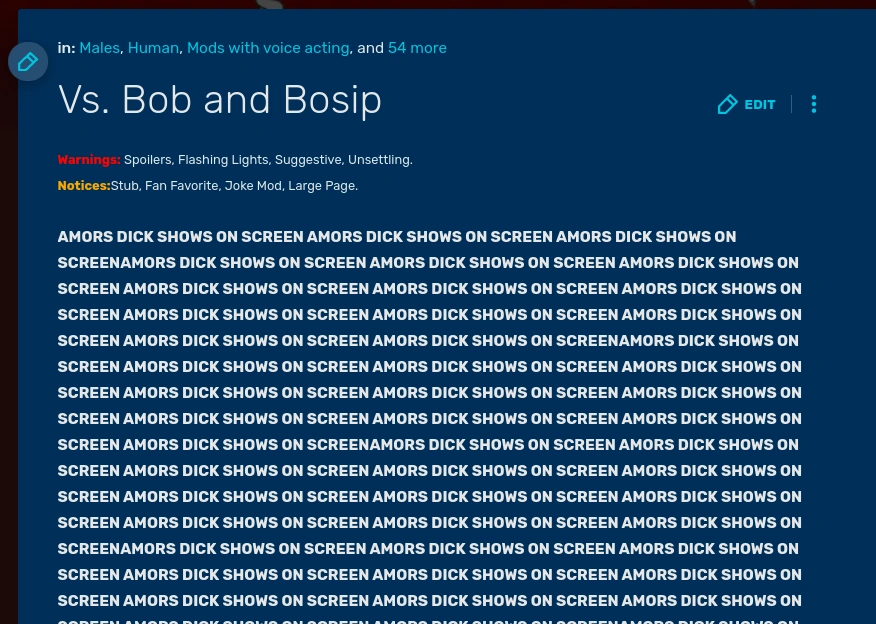Expand the "54 more" categories list

click(417, 48)
